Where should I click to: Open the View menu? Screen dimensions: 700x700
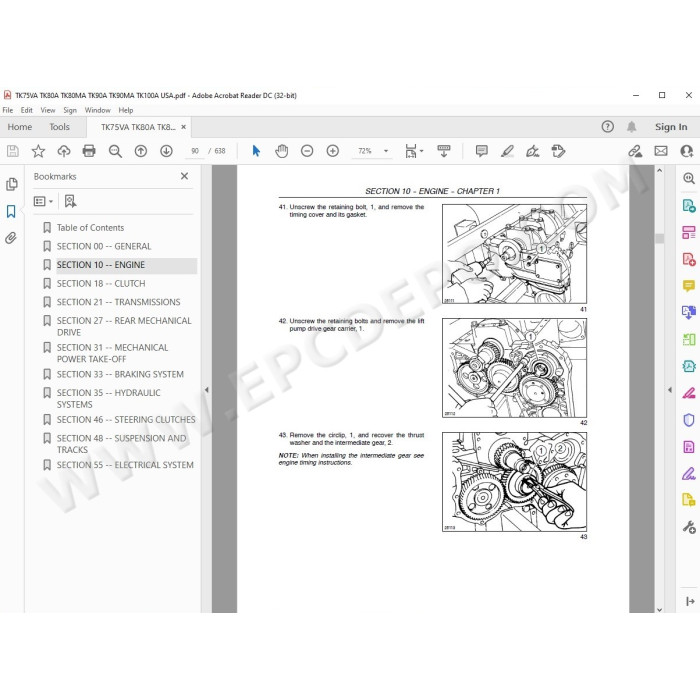point(48,110)
